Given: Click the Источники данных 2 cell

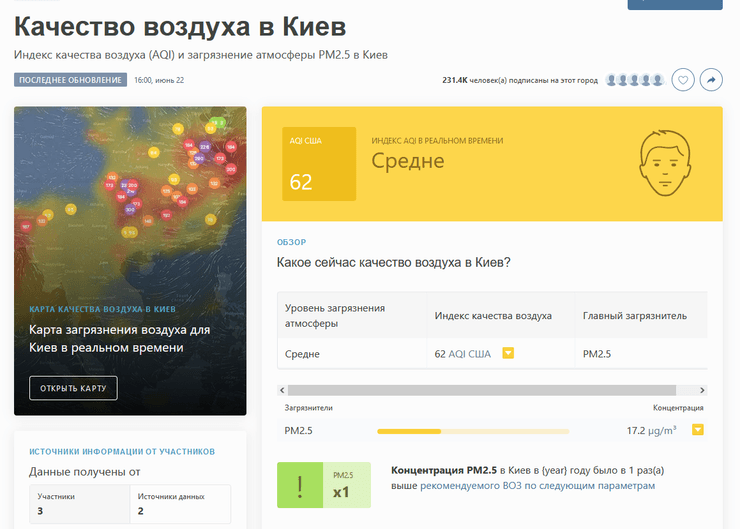Looking at the screenshot, I should pyautogui.click(x=180, y=504).
